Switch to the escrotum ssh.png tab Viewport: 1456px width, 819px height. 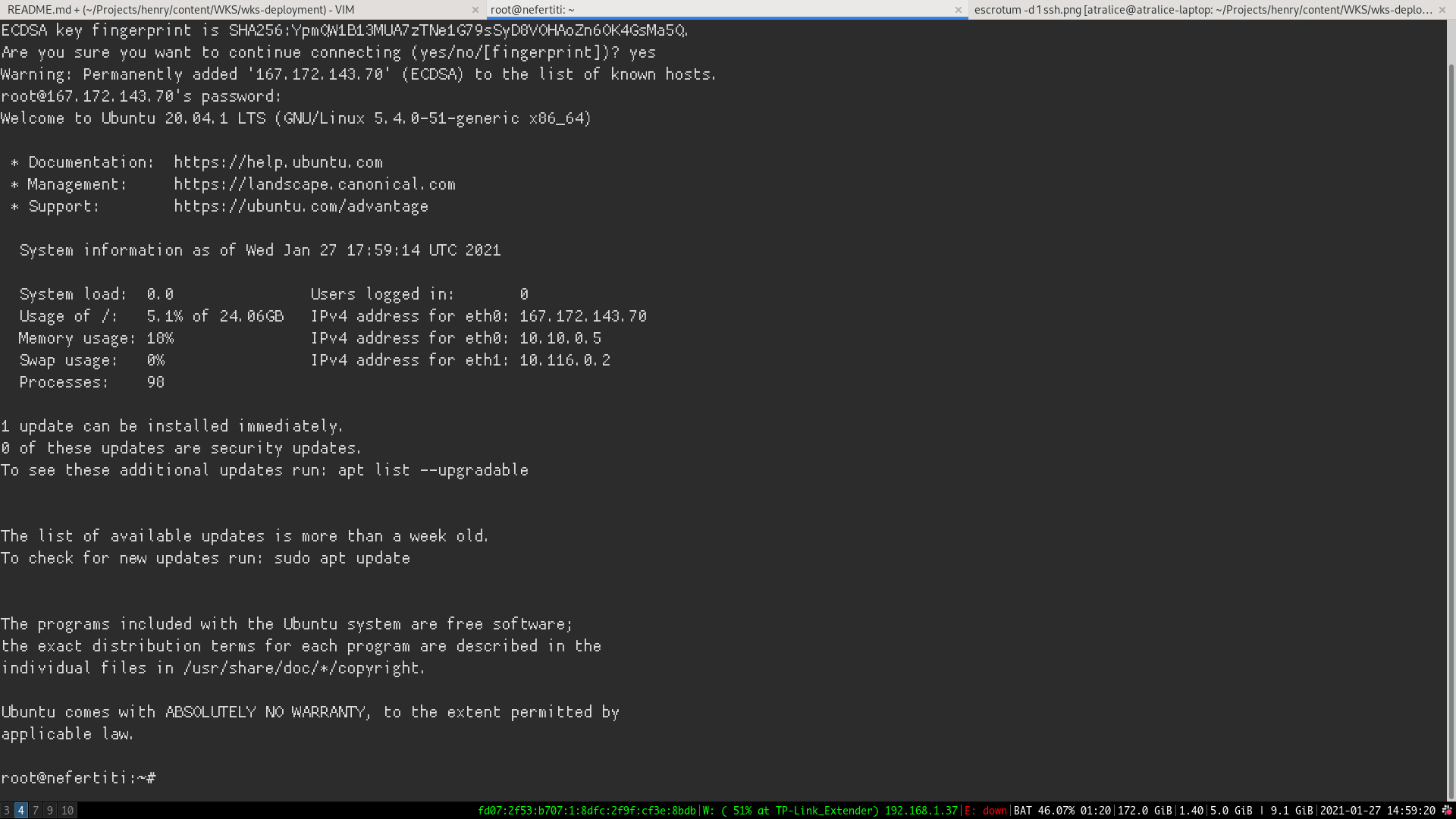click(1202, 10)
